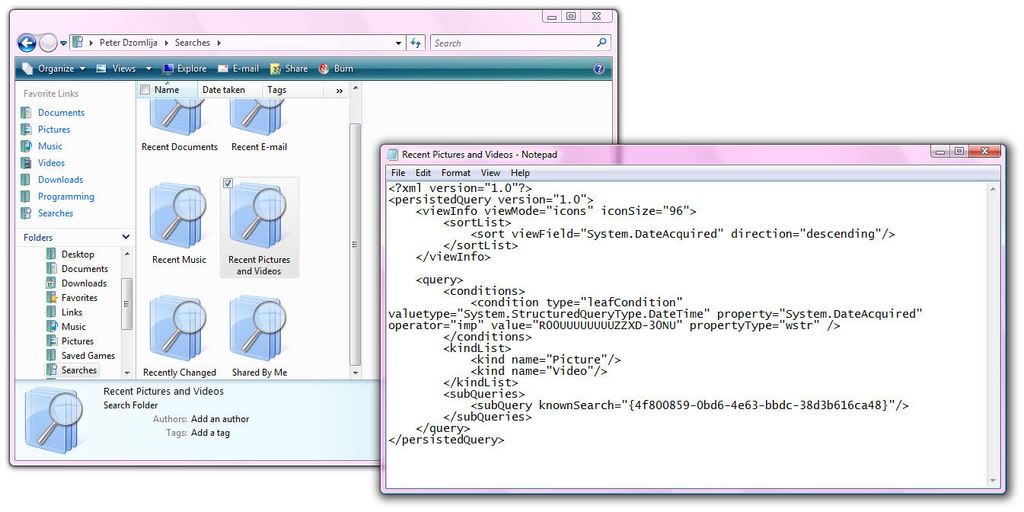This screenshot has height=512, width=1024.
Task: Open the File menu in Notepad
Action: tap(398, 173)
